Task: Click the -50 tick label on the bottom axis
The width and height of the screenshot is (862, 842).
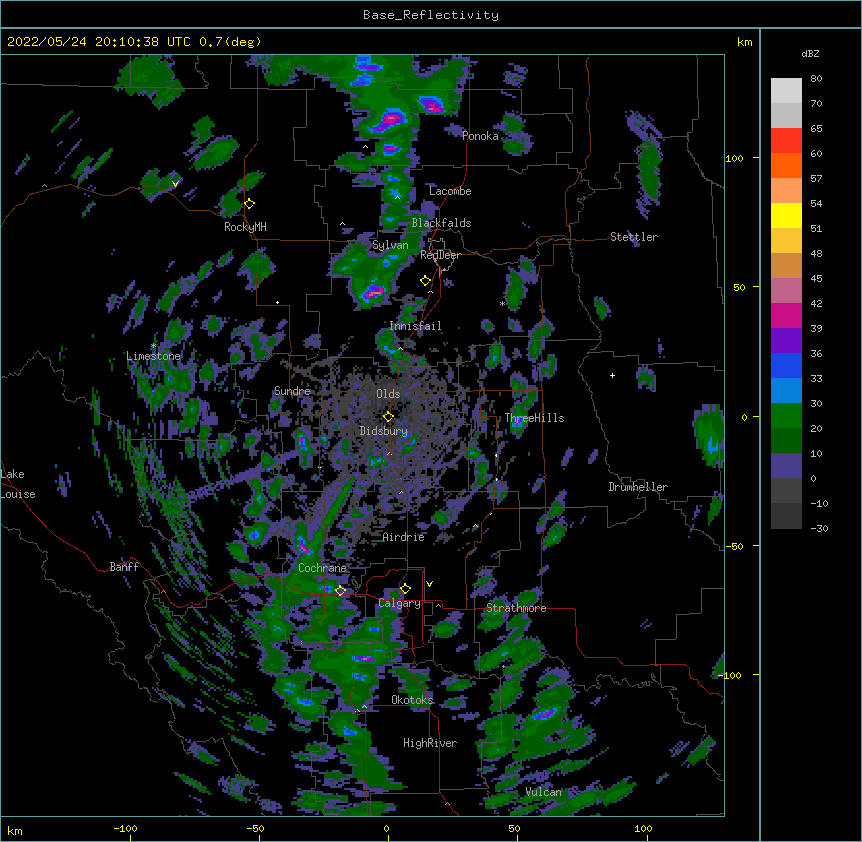Action: [255, 828]
